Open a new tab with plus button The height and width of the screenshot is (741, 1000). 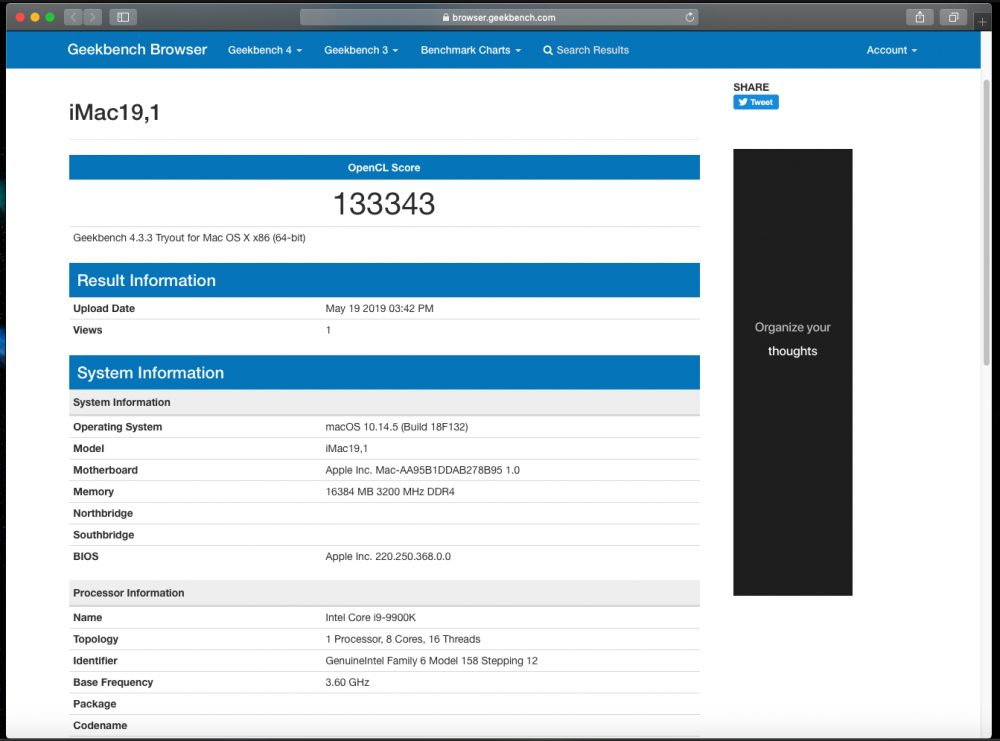coord(982,21)
